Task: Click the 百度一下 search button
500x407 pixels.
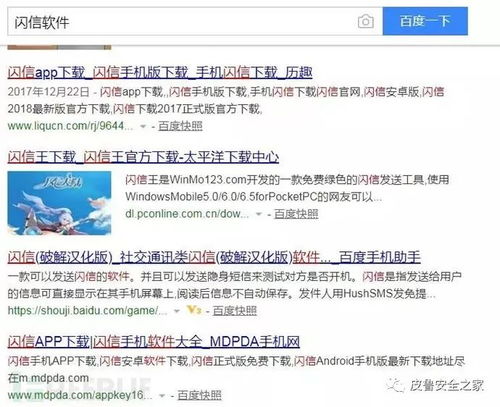Action: tap(425, 21)
